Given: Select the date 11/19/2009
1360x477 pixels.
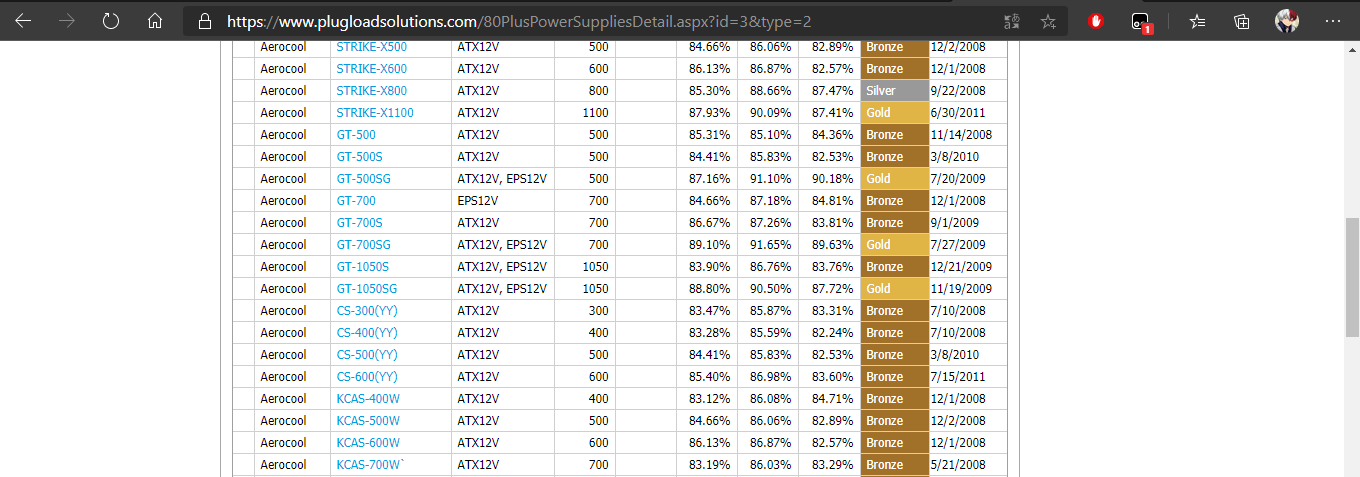Looking at the screenshot, I should (961, 289).
